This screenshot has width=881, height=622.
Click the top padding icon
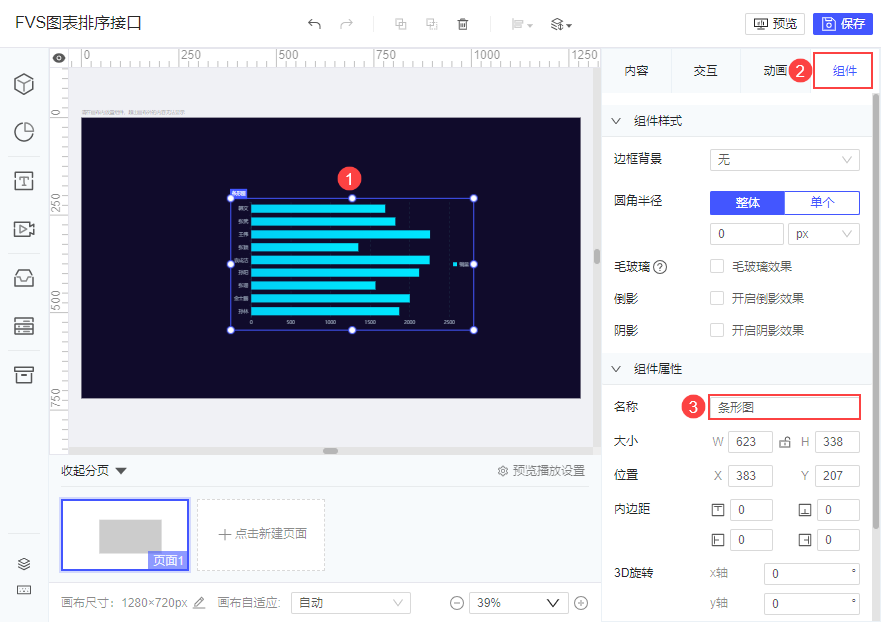pyautogui.click(x=718, y=510)
